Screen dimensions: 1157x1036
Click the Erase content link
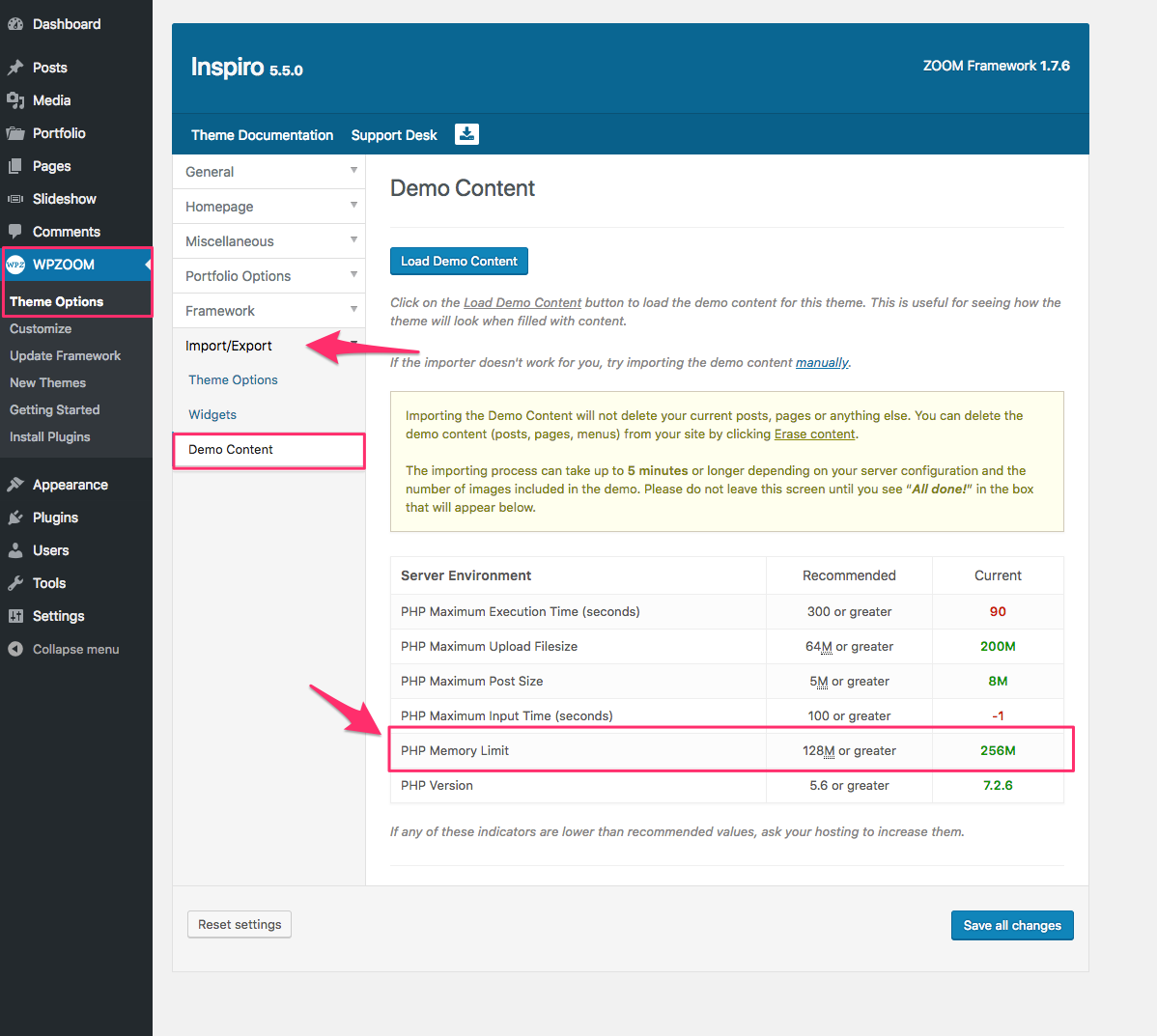point(814,434)
